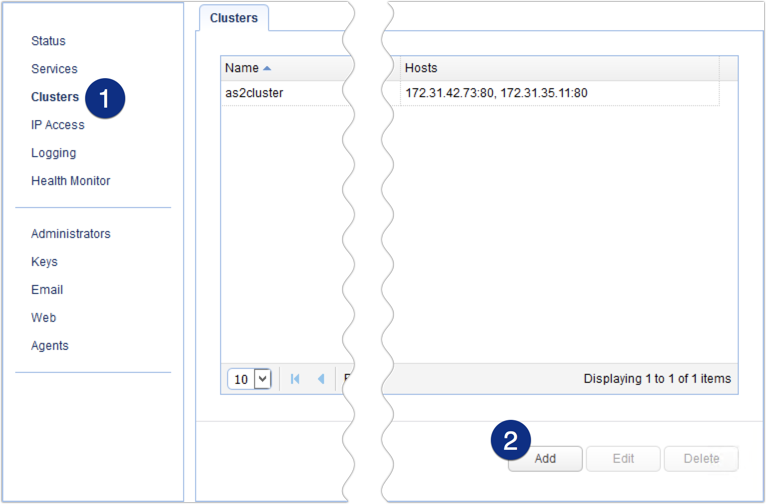Image resolution: width=766 pixels, height=504 pixels.
Task: Open the page size dropdown showing 10
Action: click(251, 379)
